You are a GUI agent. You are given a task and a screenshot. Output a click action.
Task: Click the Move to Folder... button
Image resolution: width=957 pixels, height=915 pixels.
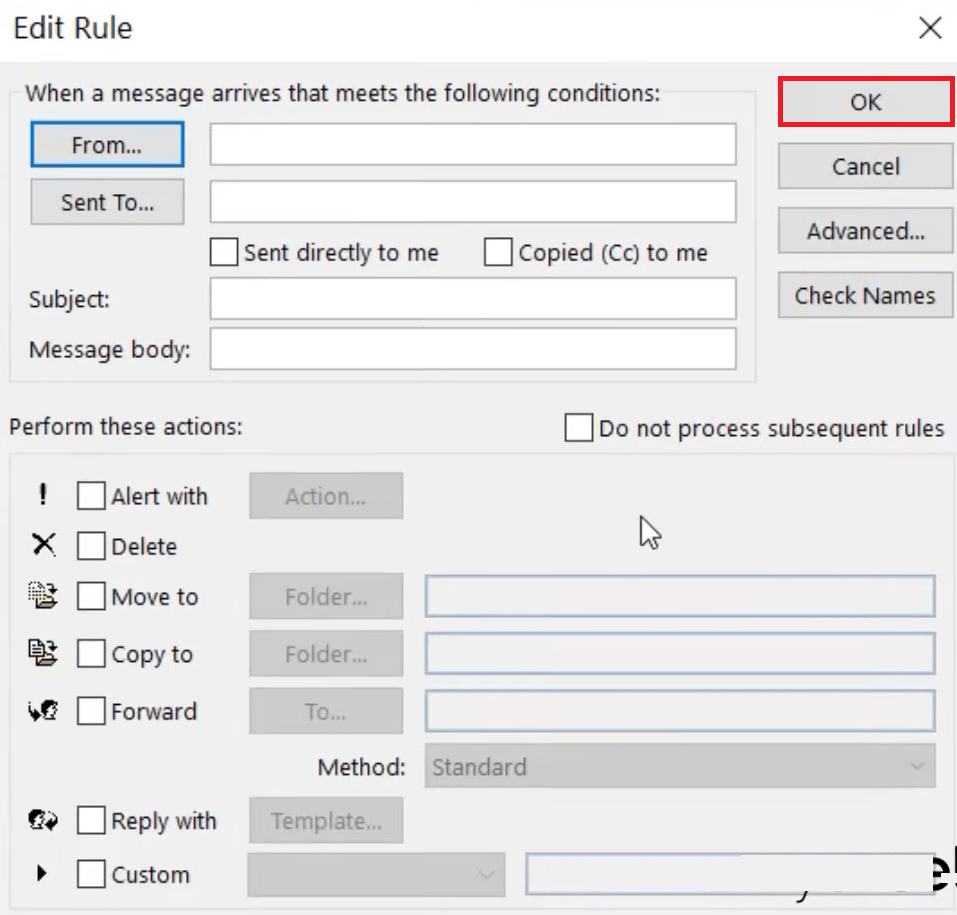point(326,596)
